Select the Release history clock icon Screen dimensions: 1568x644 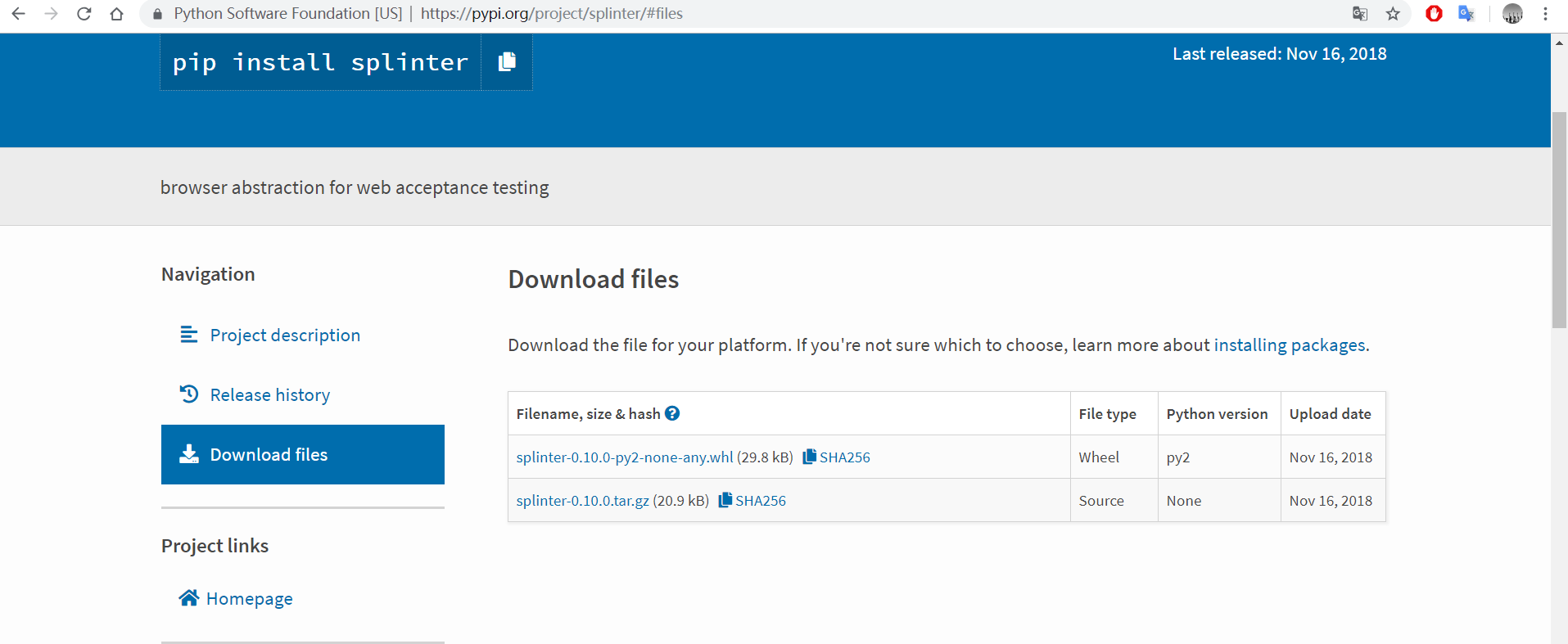pos(189,394)
